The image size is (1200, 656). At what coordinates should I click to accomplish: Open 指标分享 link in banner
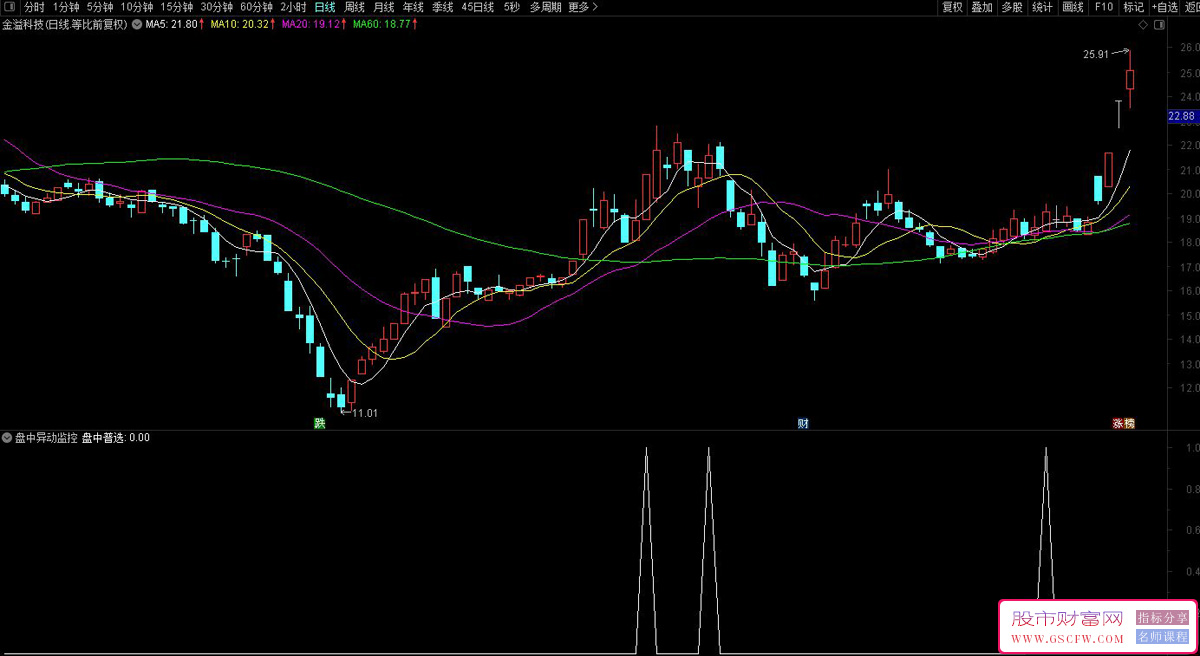coord(1163,618)
